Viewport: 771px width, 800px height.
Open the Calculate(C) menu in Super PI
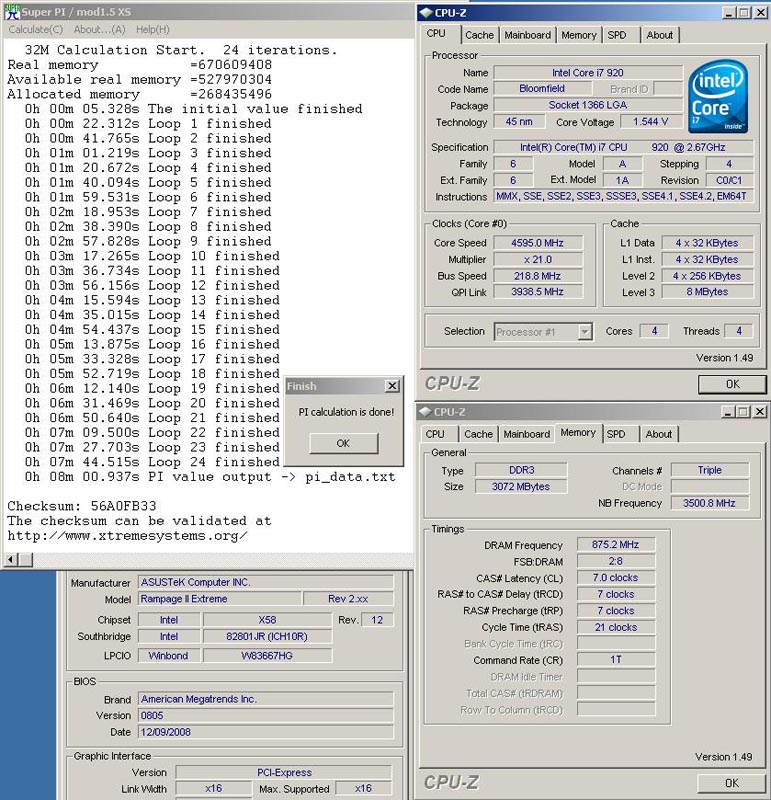[36, 30]
